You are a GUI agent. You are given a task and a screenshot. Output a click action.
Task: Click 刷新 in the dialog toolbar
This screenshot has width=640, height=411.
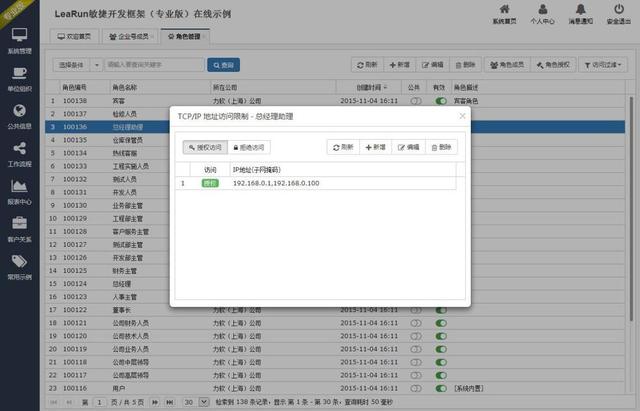343,147
